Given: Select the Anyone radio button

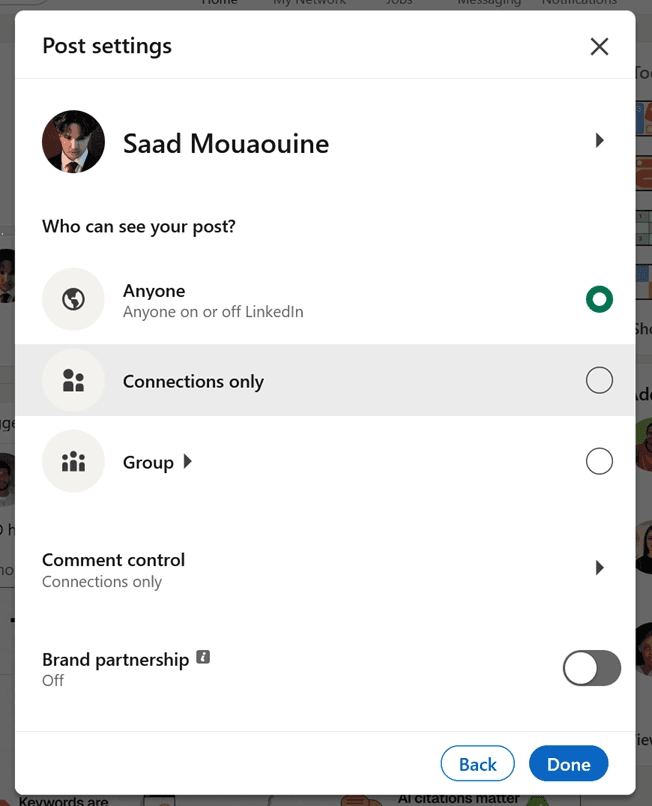Looking at the screenshot, I should 599,299.
